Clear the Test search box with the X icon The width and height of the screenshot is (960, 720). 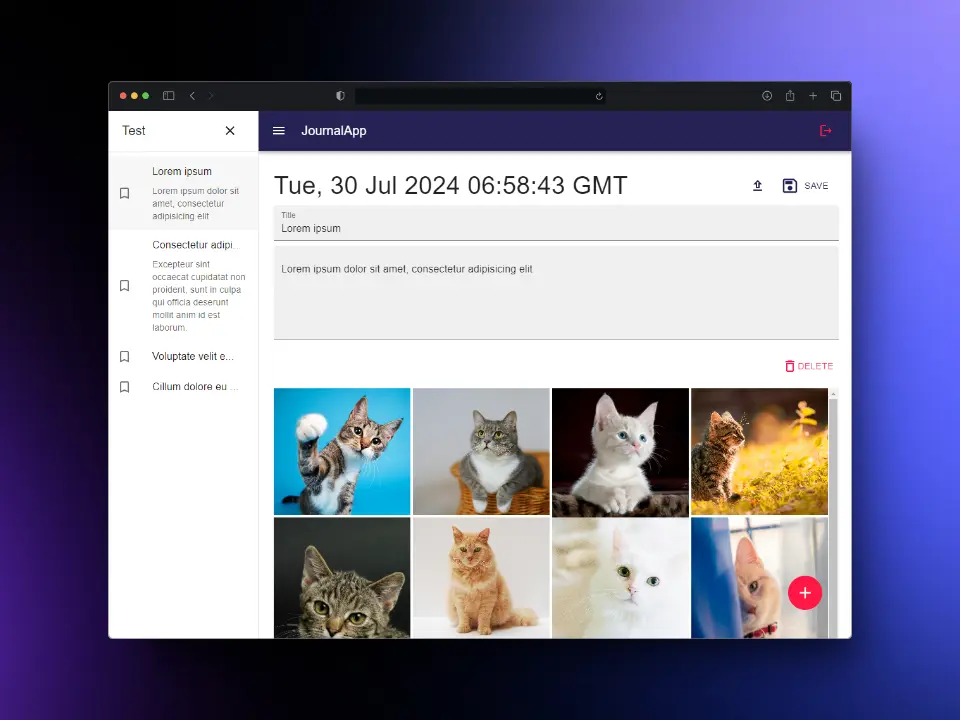[229, 130]
